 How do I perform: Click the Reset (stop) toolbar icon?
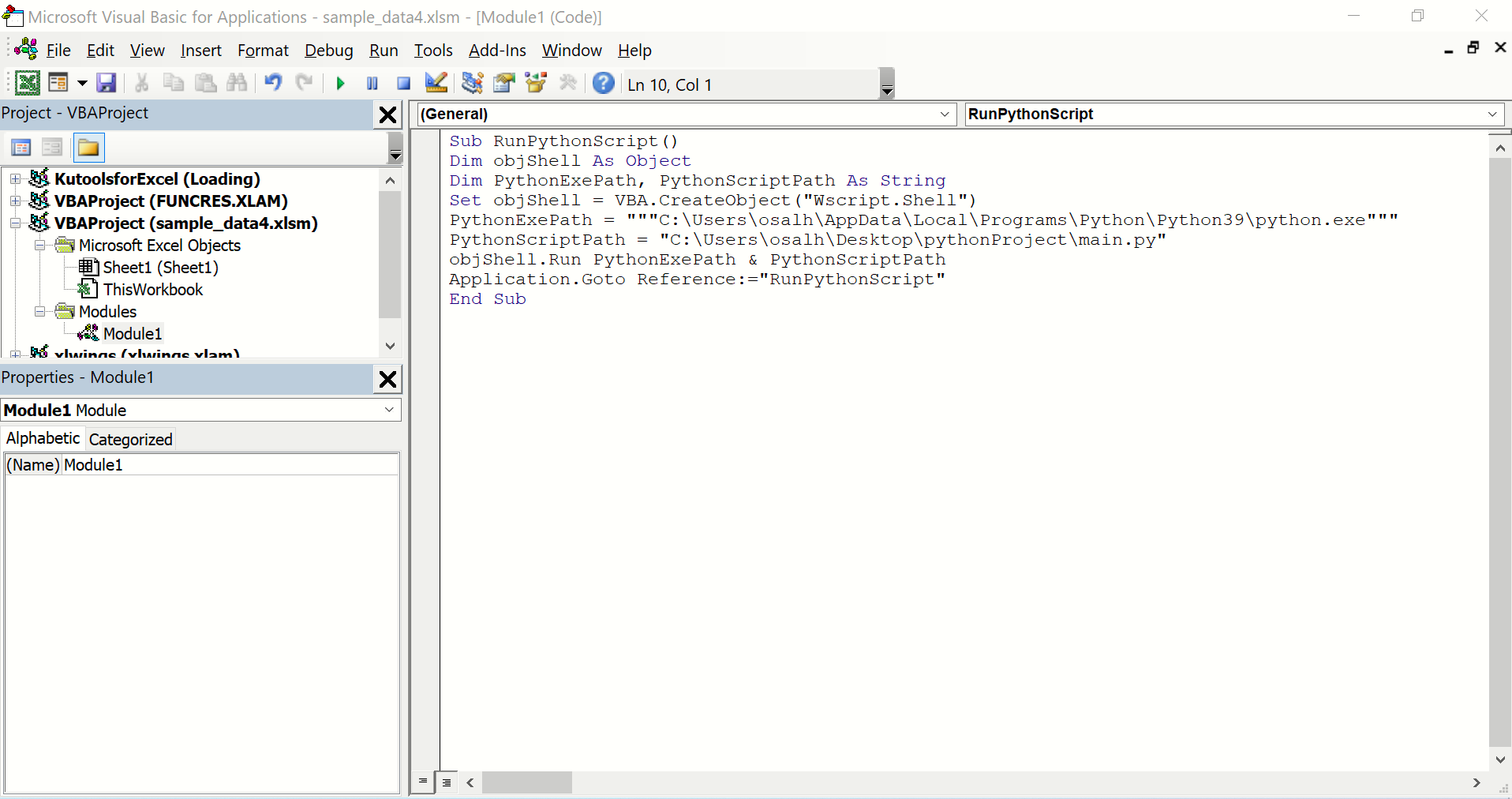tap(403, 83)
